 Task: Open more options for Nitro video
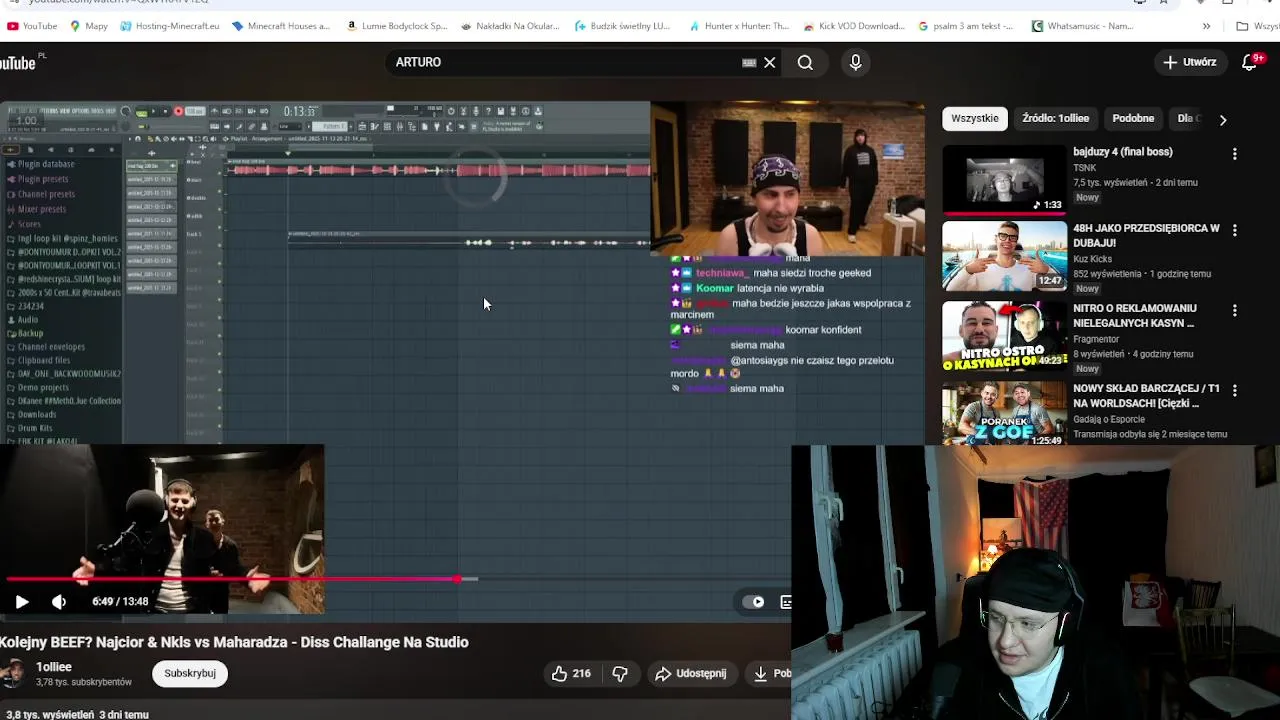1235,311
